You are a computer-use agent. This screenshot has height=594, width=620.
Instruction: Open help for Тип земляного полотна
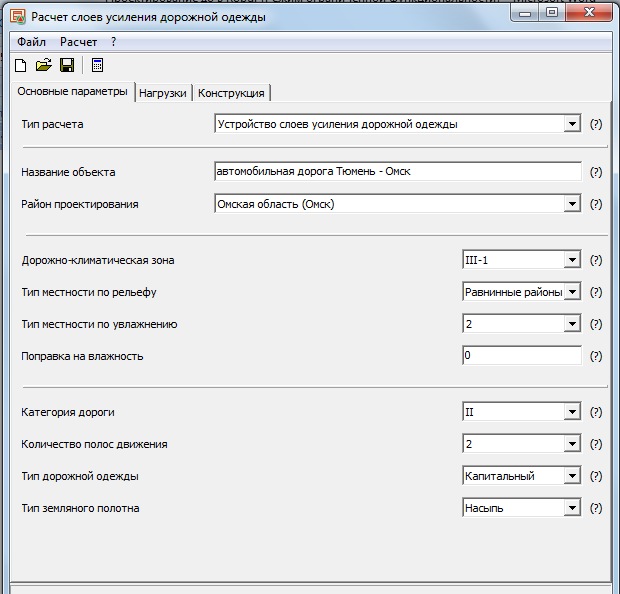point(596,508)
